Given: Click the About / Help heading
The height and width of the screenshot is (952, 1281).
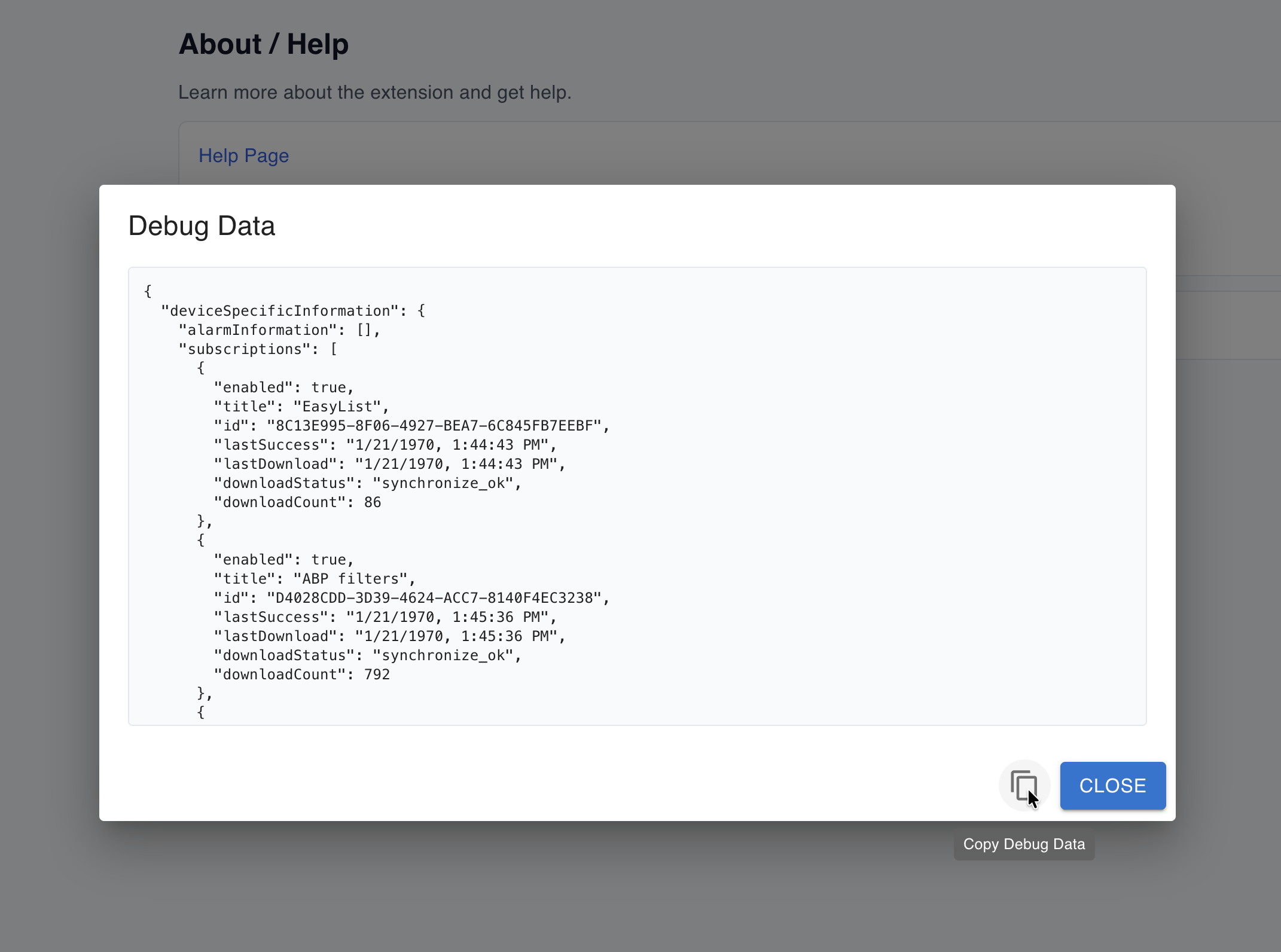Looking at the screenshot, I should coord(264,44).
